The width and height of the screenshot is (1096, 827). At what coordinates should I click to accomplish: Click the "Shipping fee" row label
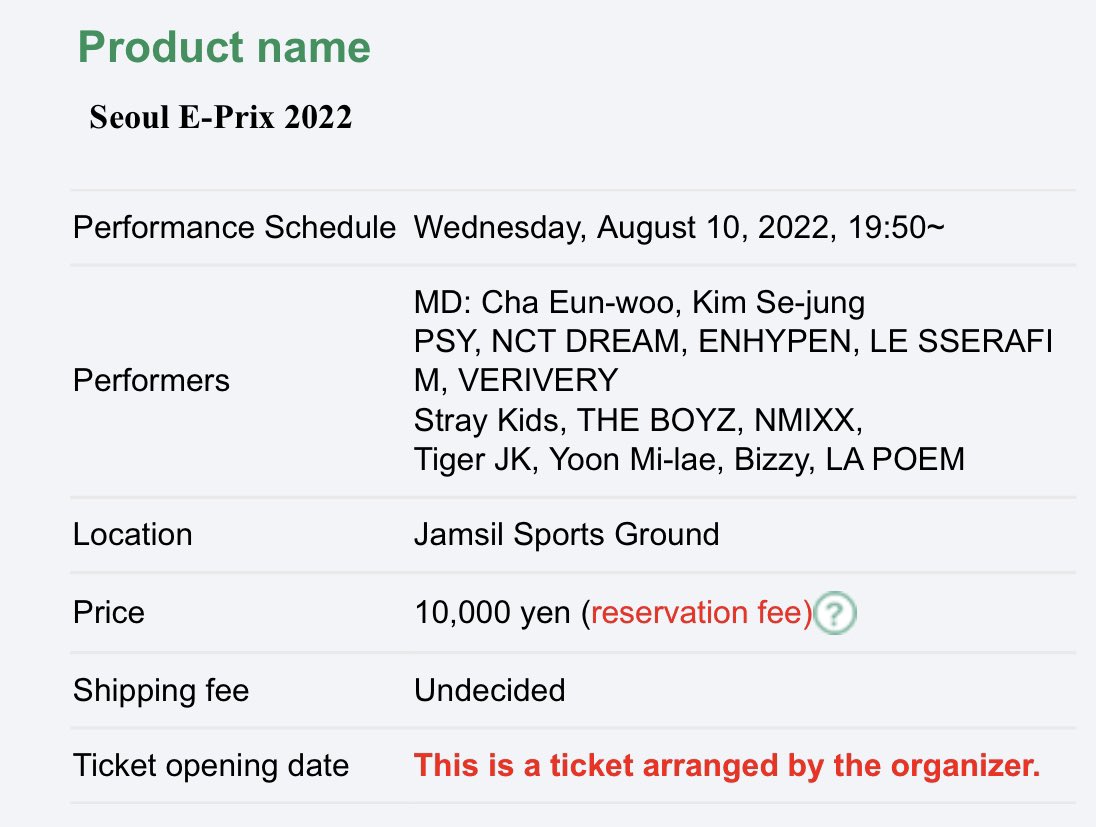tap(160, 690)
